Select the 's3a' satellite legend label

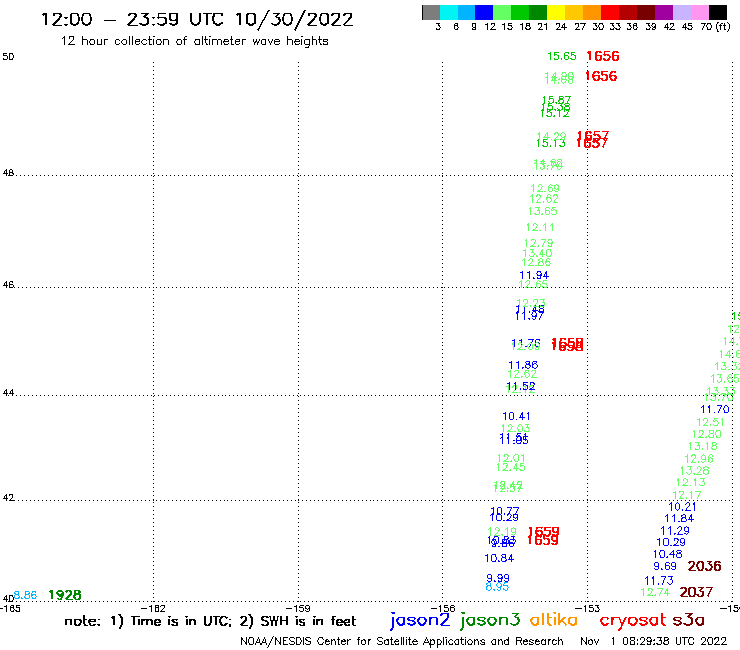click(x=688, y=620)
